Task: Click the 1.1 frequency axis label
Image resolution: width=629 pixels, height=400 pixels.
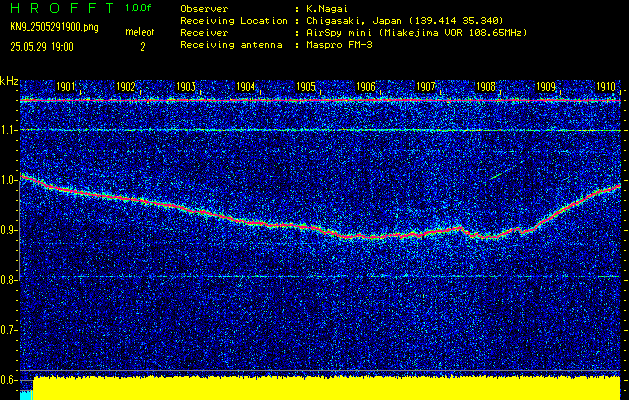Action: pos(8,130)
